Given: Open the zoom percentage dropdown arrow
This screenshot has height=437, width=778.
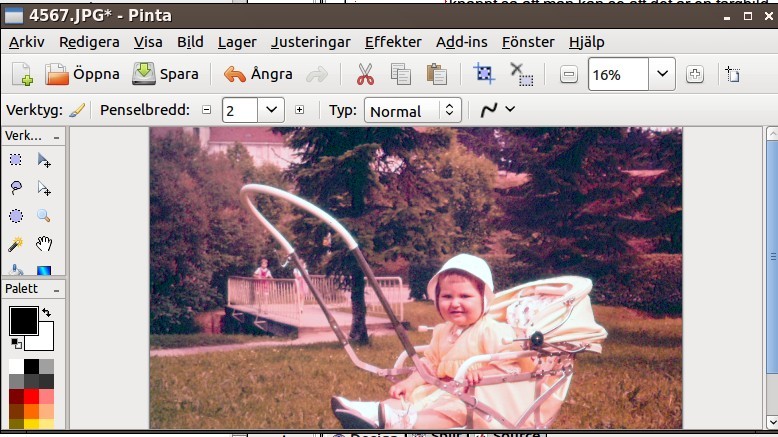Looking at the screenshot, I should coord(662,74).
